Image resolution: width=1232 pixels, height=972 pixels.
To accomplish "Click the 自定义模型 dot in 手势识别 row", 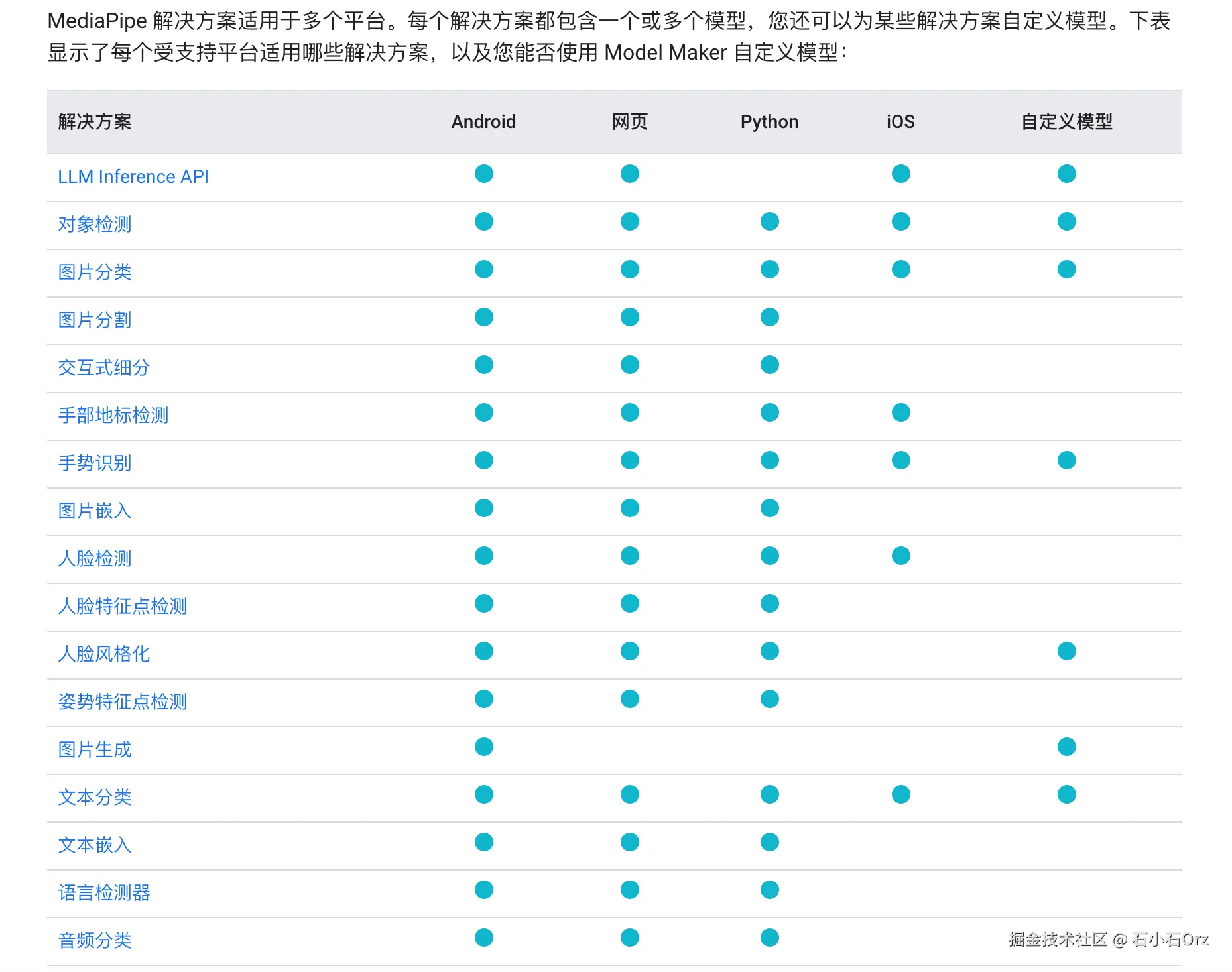I will click(x=1067, y=460).
